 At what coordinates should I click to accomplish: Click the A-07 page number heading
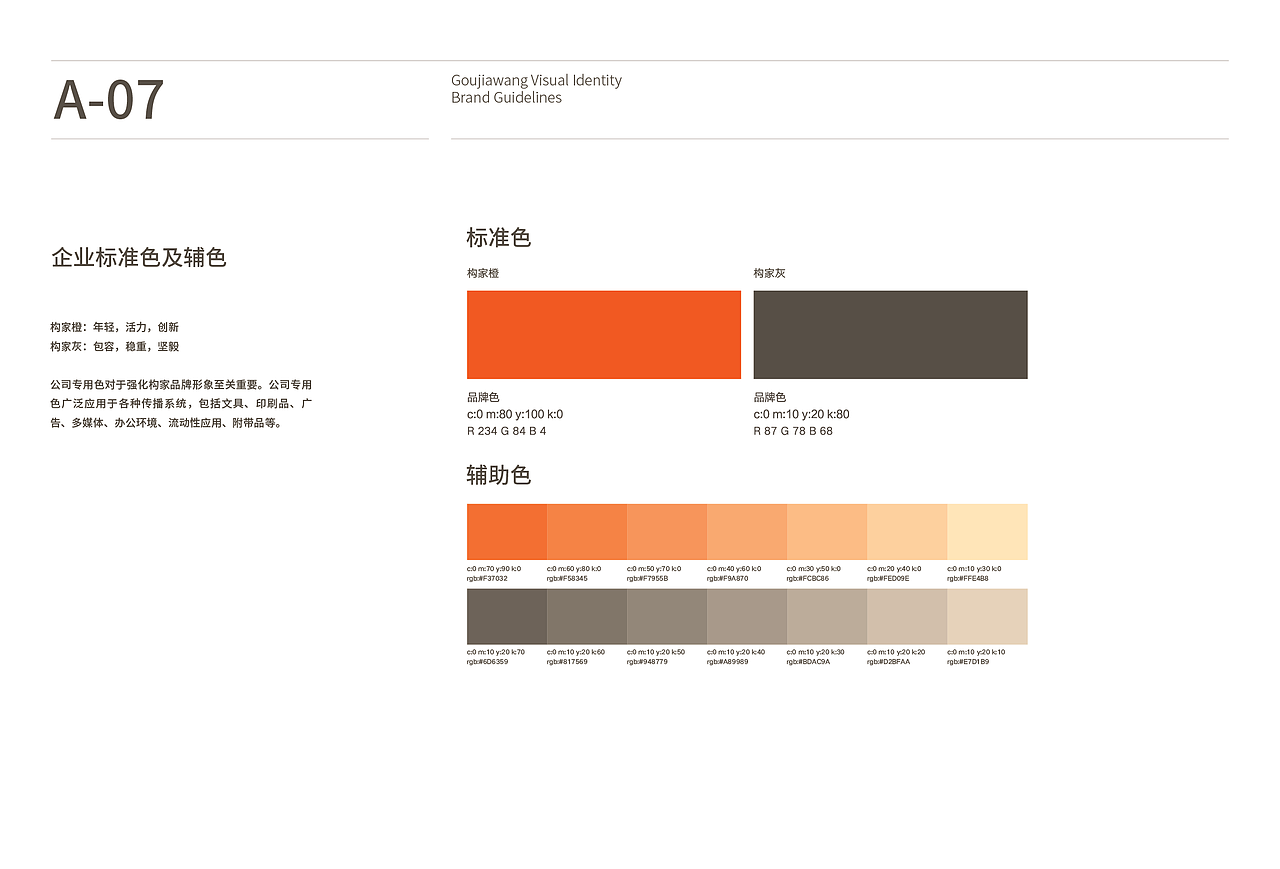tap(108, 100)
